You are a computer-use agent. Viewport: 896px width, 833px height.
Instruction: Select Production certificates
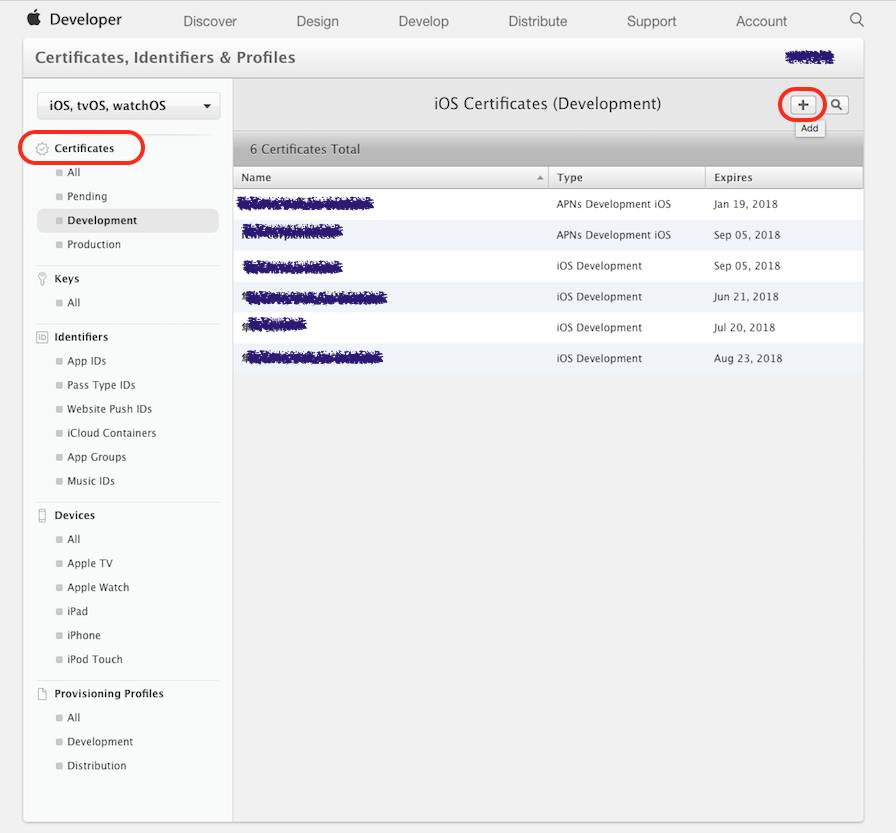(x=94, y=245)
